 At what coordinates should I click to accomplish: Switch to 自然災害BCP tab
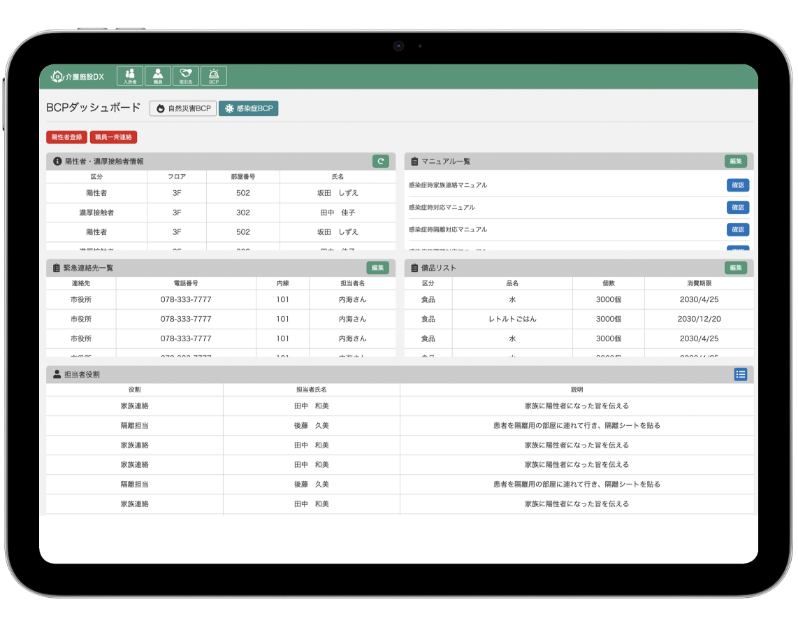coord(182,108)
